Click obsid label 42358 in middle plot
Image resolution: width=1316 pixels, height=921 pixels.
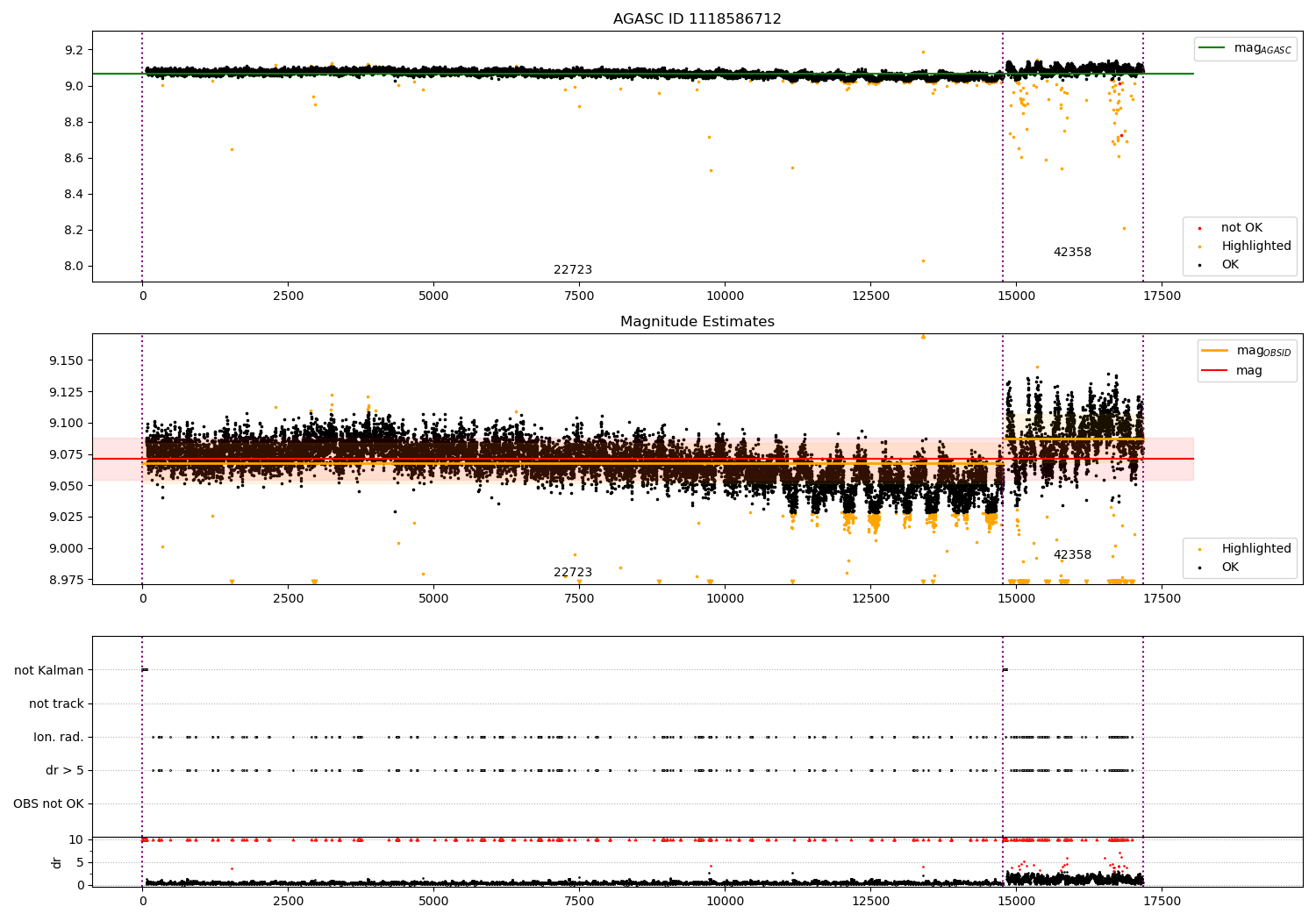pos(1072,555)
